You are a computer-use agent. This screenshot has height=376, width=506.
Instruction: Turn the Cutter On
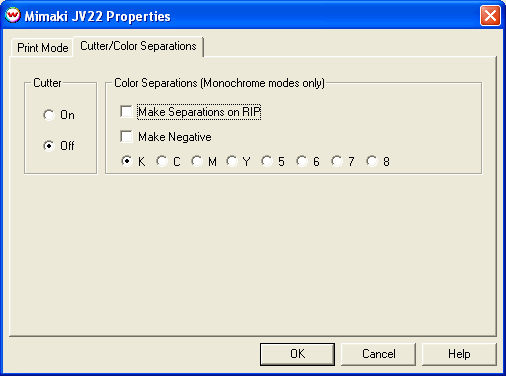49,115
